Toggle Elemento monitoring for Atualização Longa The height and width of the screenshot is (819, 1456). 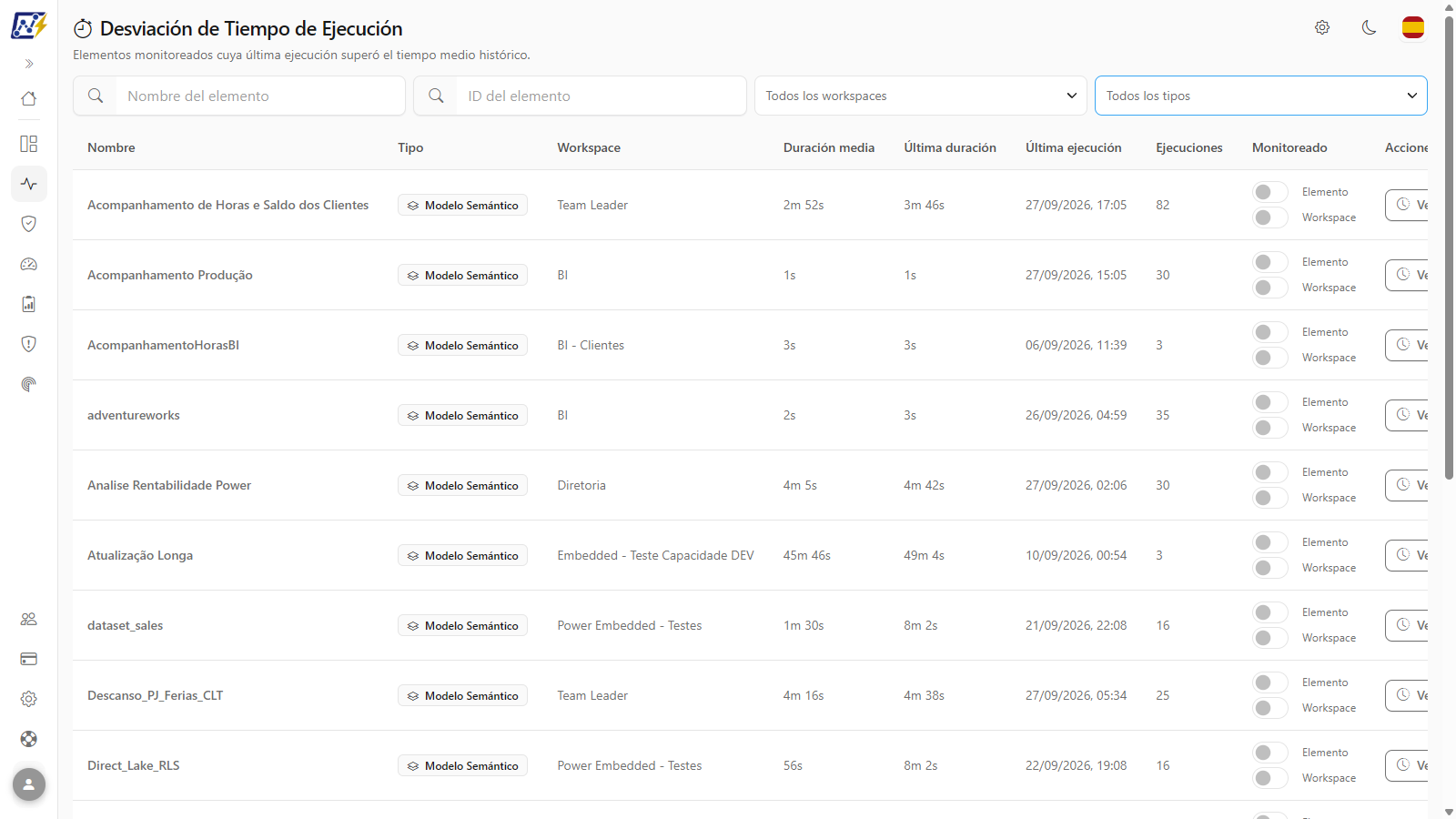[x=1270, y=542]
